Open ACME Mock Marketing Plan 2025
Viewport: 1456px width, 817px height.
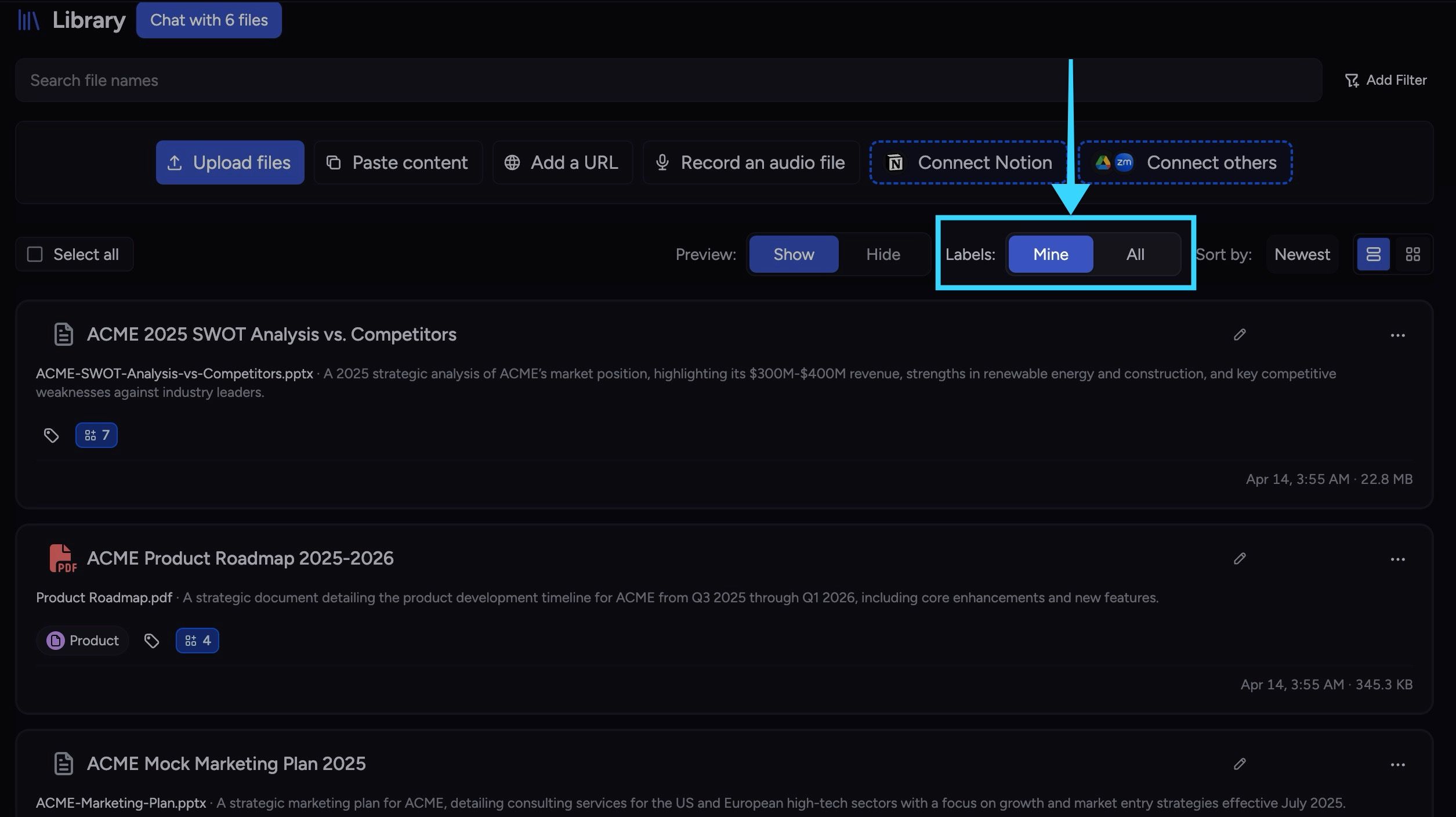[226, 764]
